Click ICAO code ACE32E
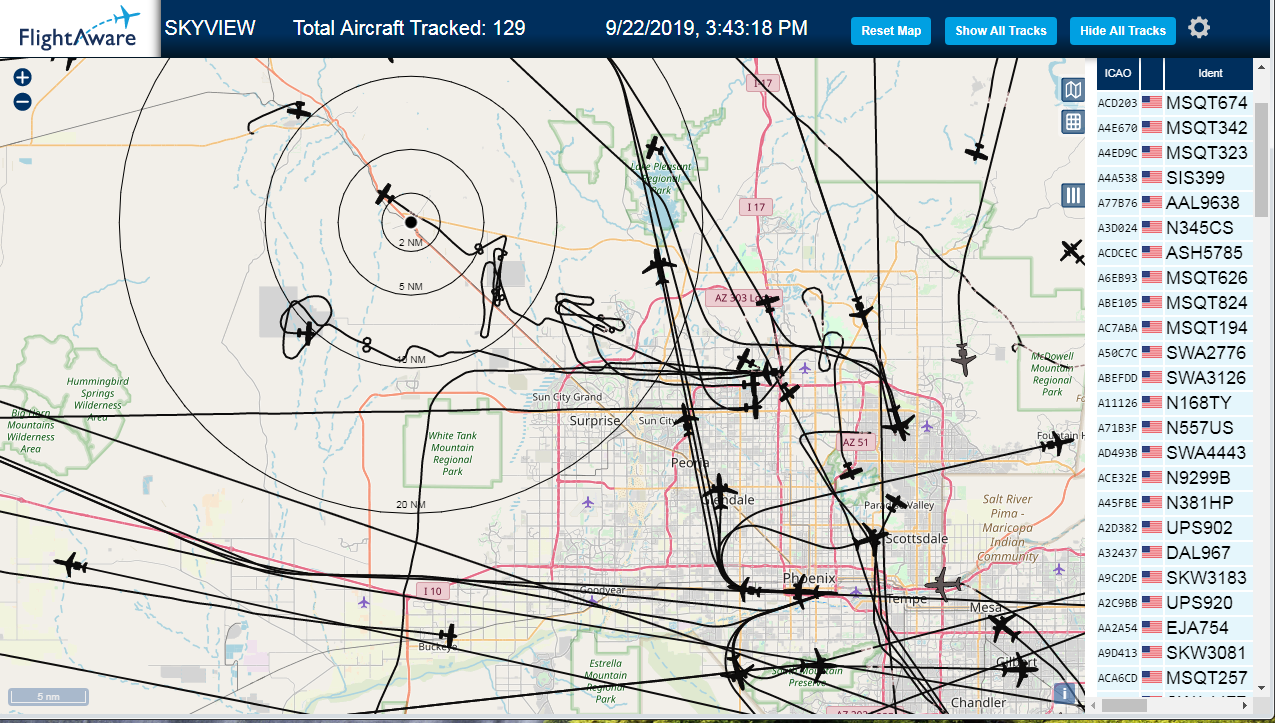This screenshot has width=1275, height=723. [1118, 478]
